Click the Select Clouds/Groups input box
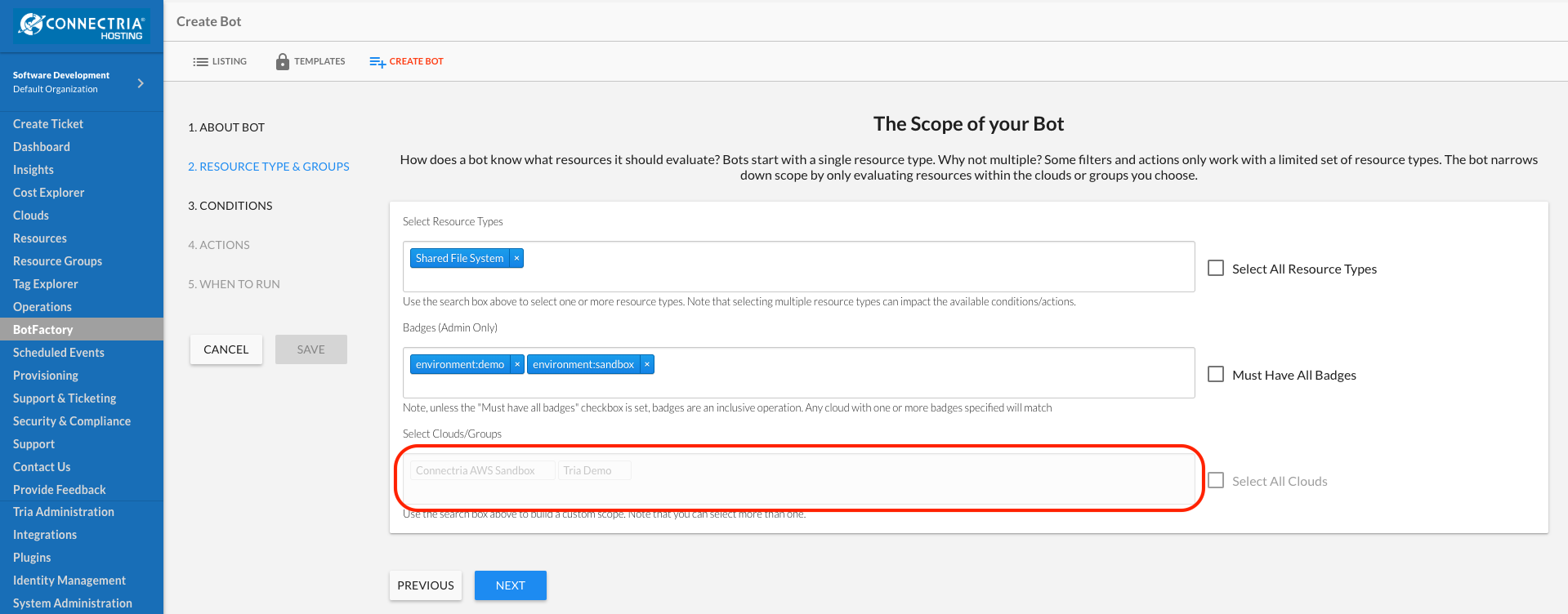The image size is (1568, 614). 799,478
